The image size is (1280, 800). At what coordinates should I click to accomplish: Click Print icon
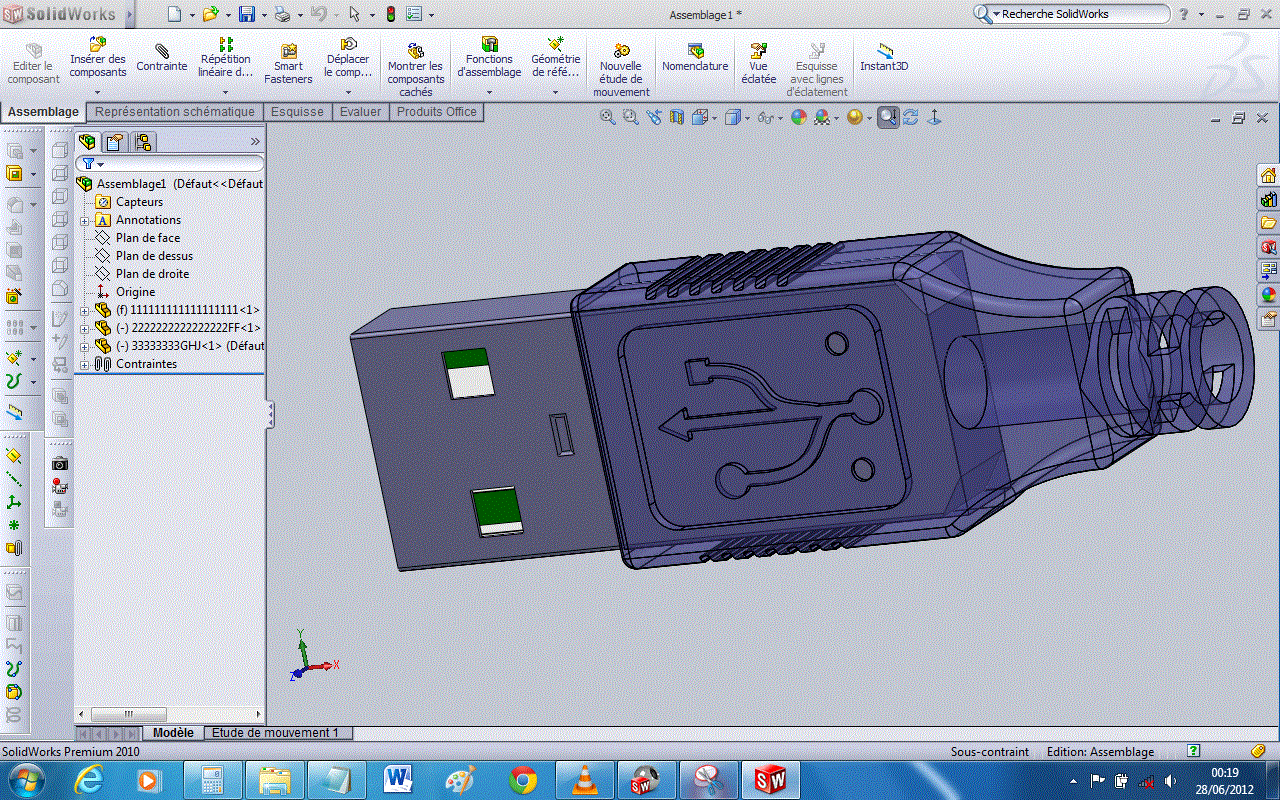[282, 14]
